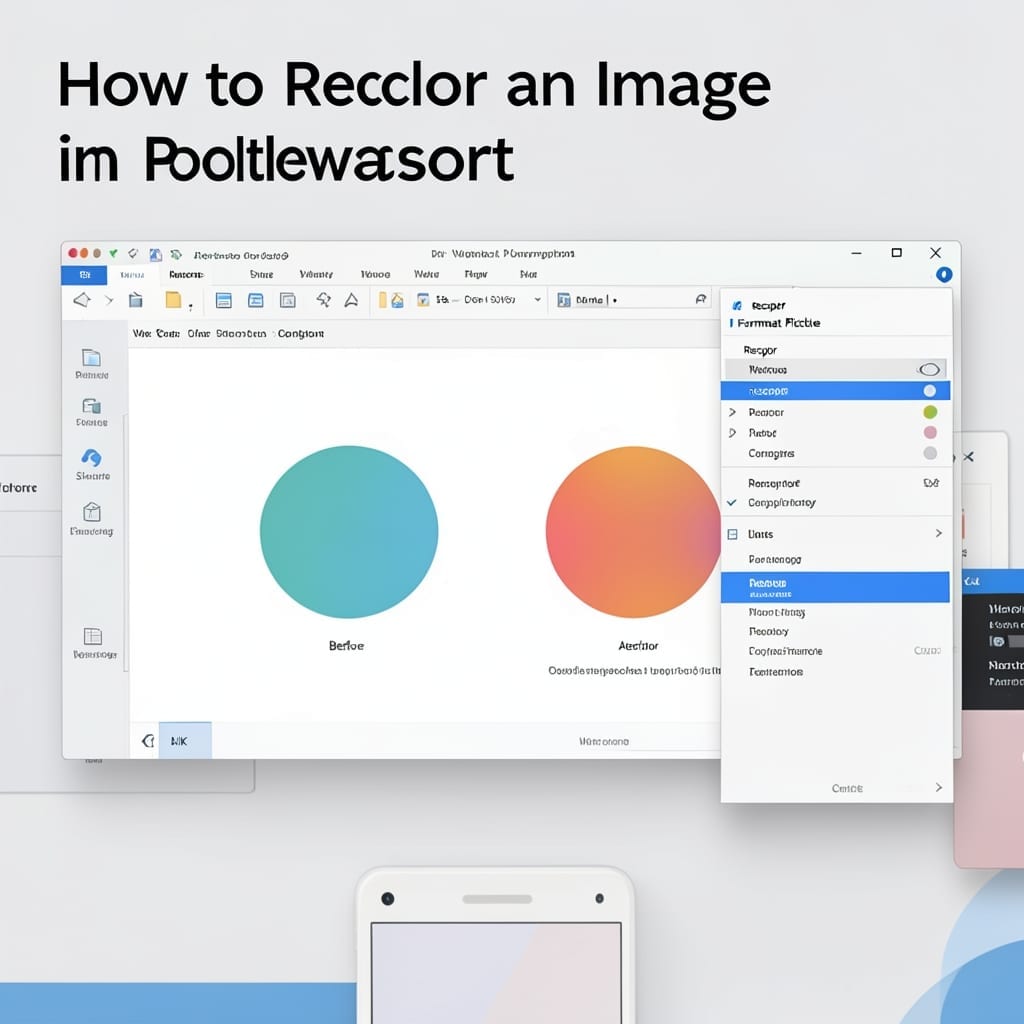This screenshot has height=1024, width=1024.
Task: Switch to the third ribbon tab in bold
Action: pos(186,275)
